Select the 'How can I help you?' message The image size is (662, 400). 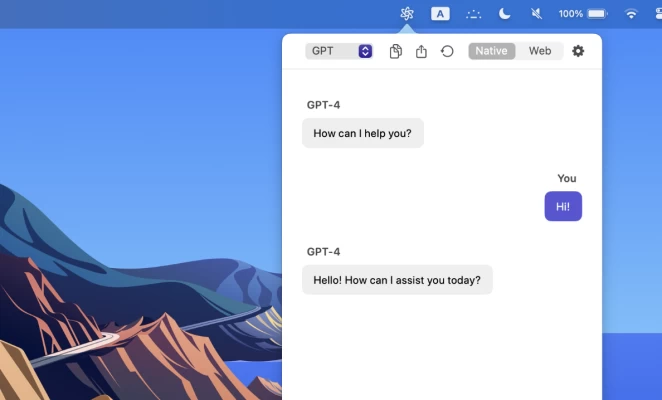point(362,133)
